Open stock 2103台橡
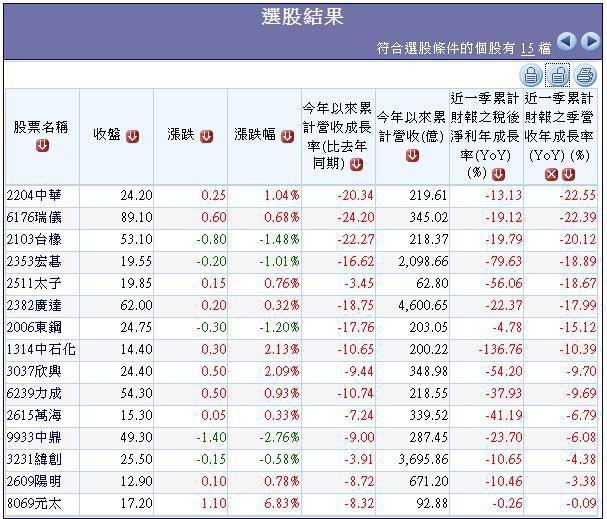The image size is (607, 519). (34, 239)
